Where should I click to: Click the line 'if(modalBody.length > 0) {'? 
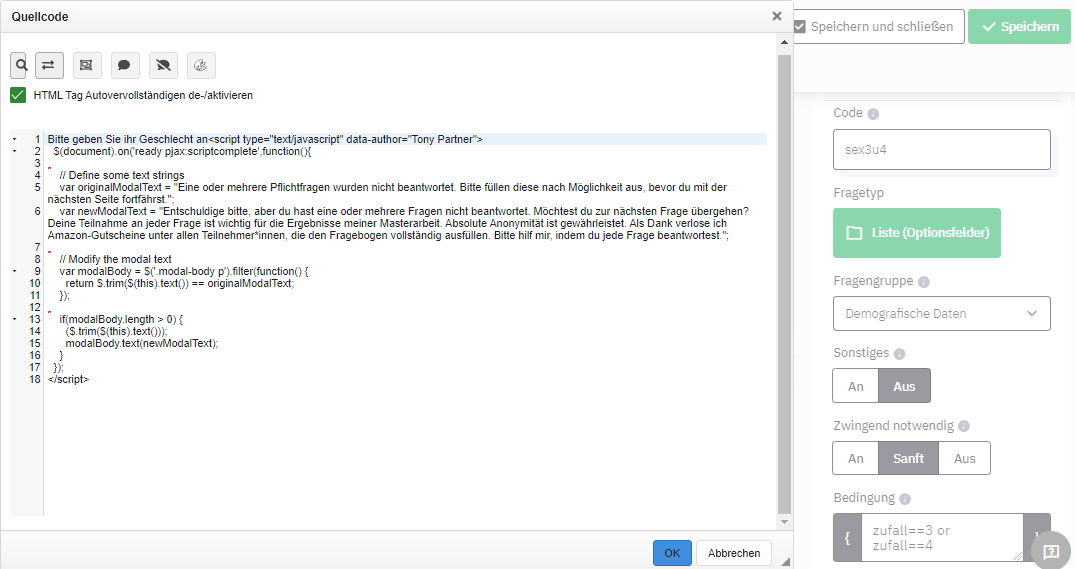(121, 319)
